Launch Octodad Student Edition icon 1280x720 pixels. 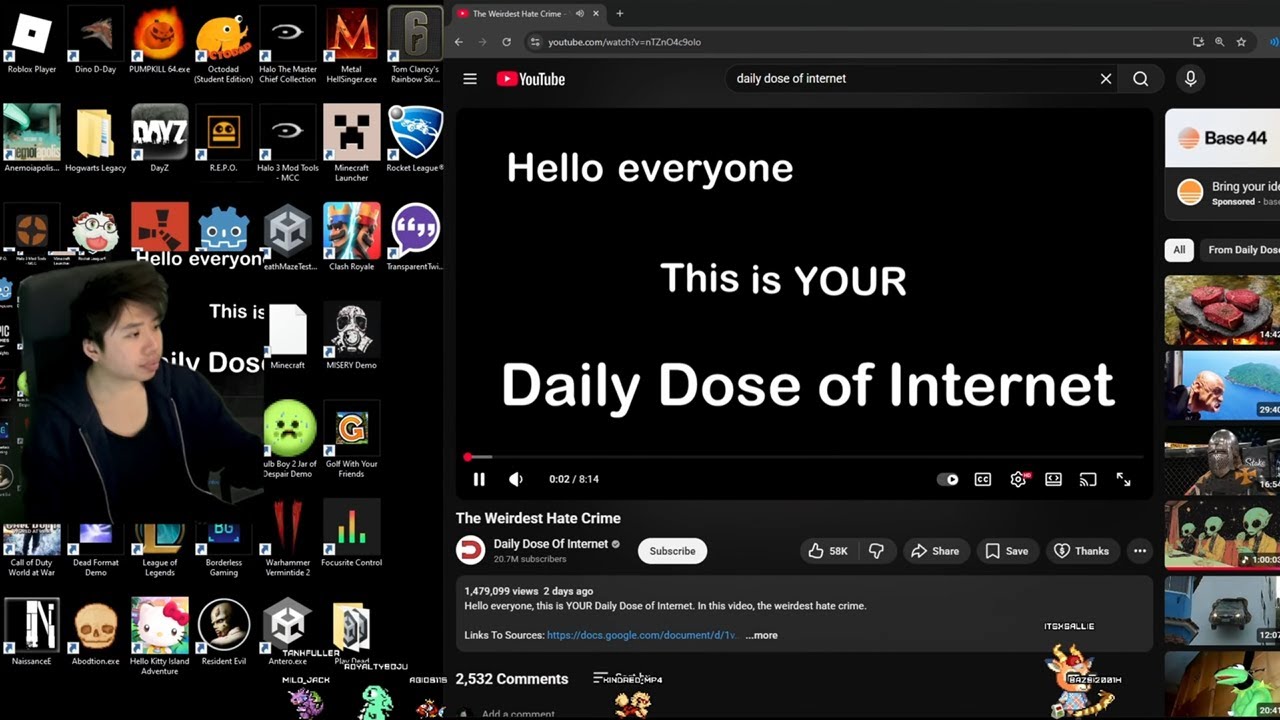(224, 45)
